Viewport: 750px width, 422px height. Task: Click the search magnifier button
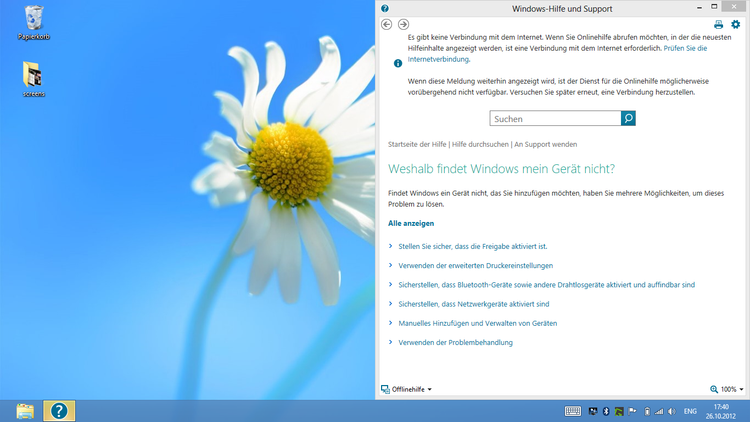(628, 118)
